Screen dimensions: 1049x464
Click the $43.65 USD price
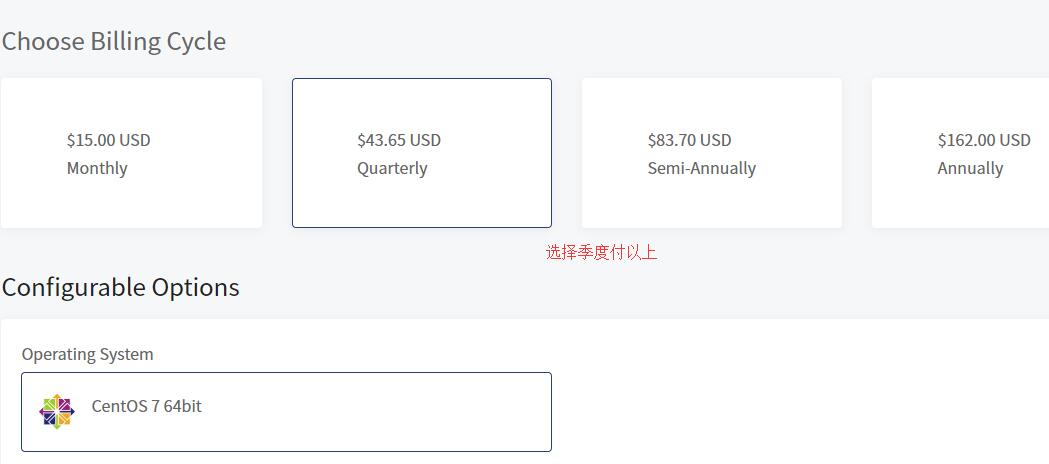pyautogui.click(x=398, y=140)
